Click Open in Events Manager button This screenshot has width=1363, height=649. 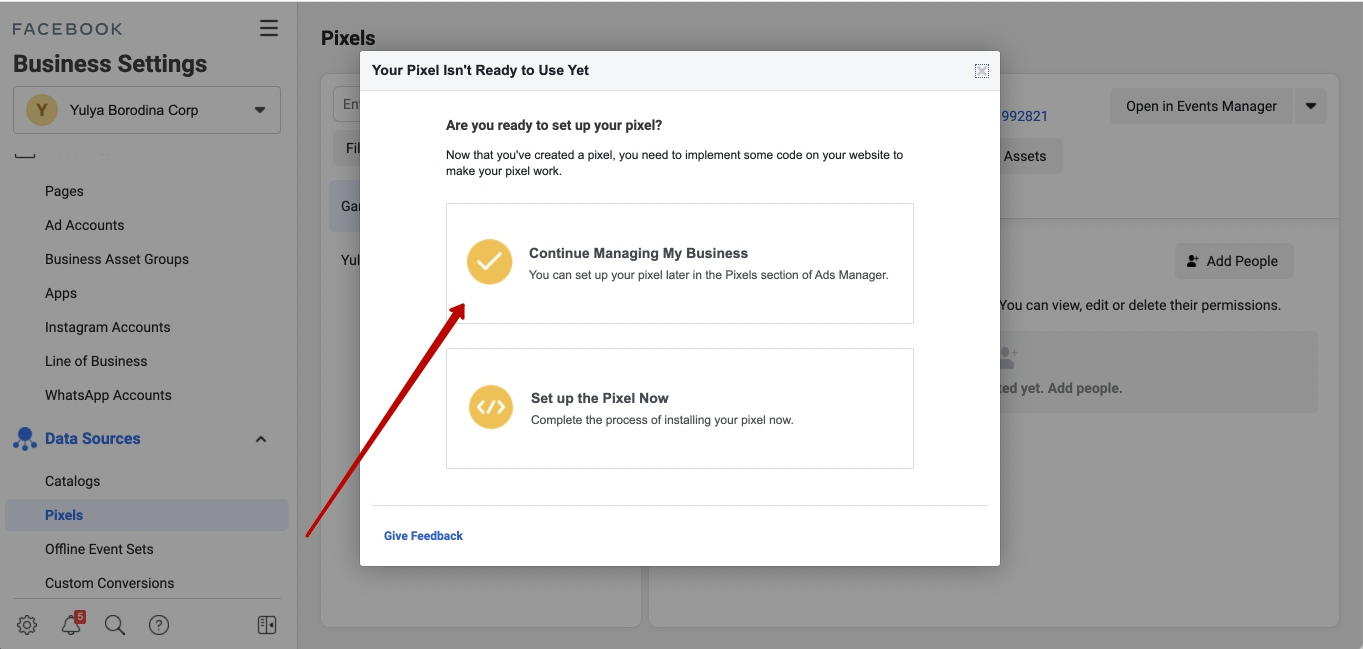(x=1201, y=106)
